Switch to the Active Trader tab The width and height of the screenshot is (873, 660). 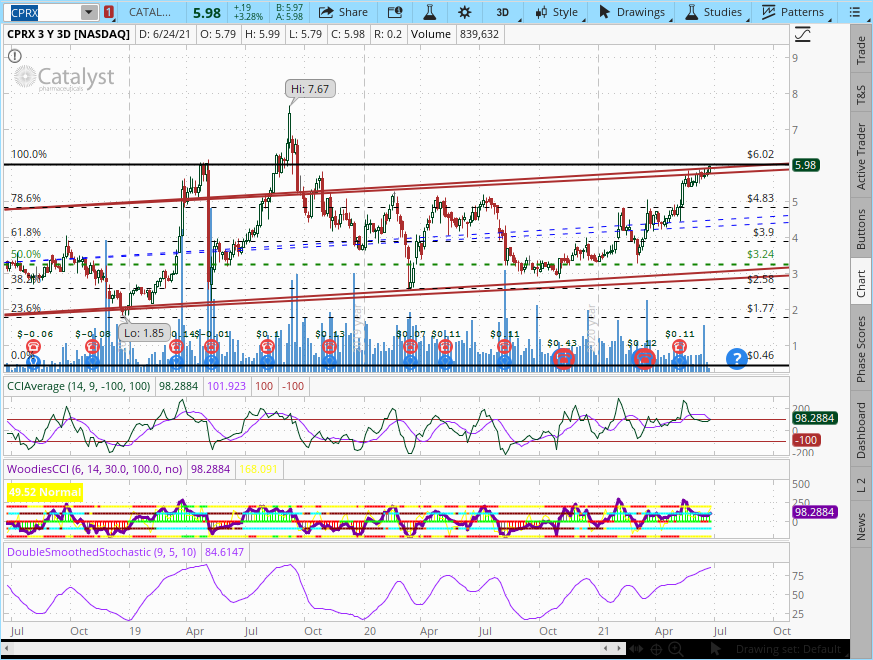(x=861, y=156)
